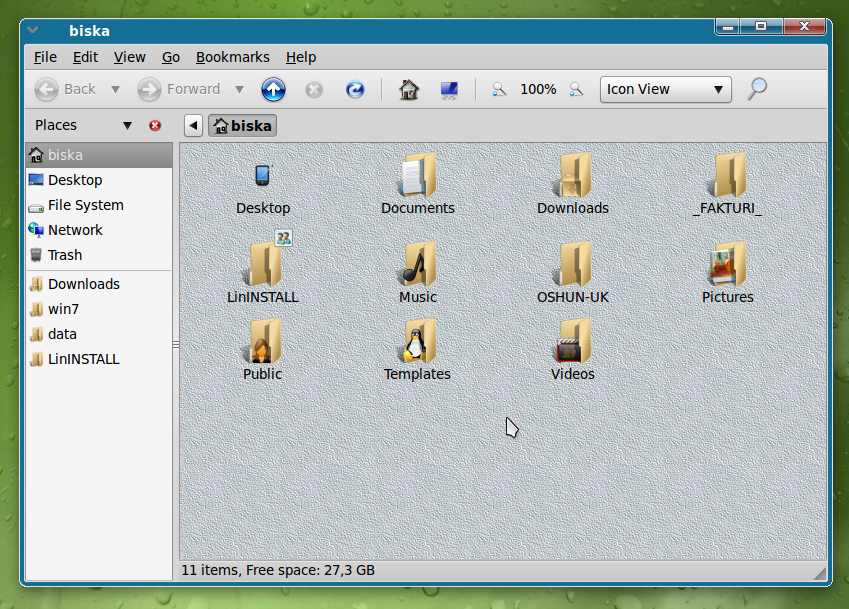
Task: Close the Places side pane
Action: click(x=155, y=126)
